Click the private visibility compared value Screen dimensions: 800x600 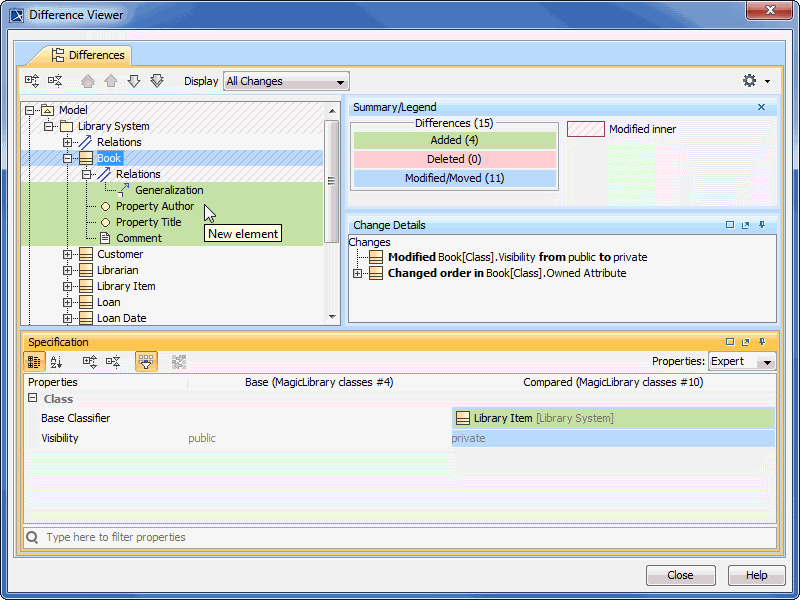click(613, 438)
